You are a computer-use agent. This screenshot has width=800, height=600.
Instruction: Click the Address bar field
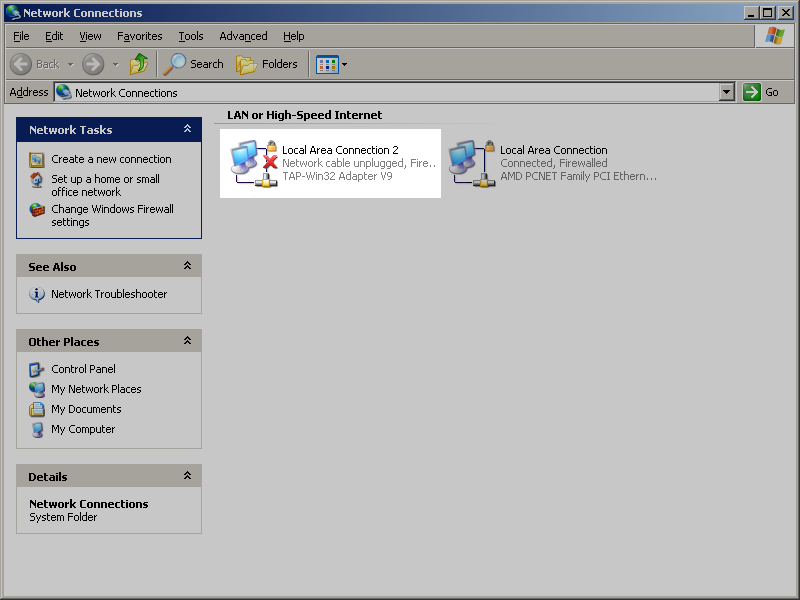[394, 92]
